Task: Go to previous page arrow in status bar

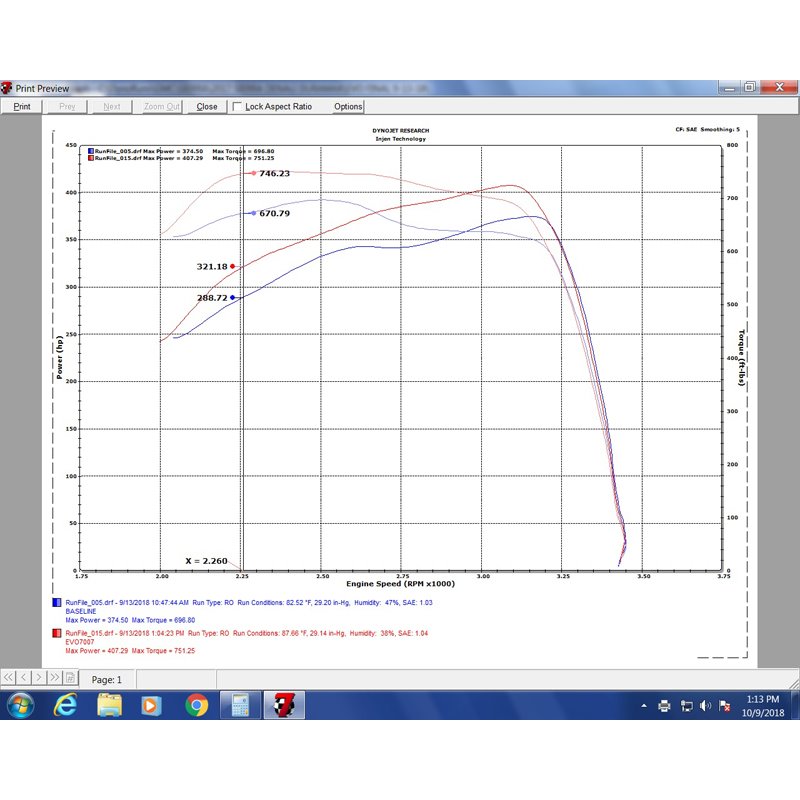Action: (x=23, y=678)
